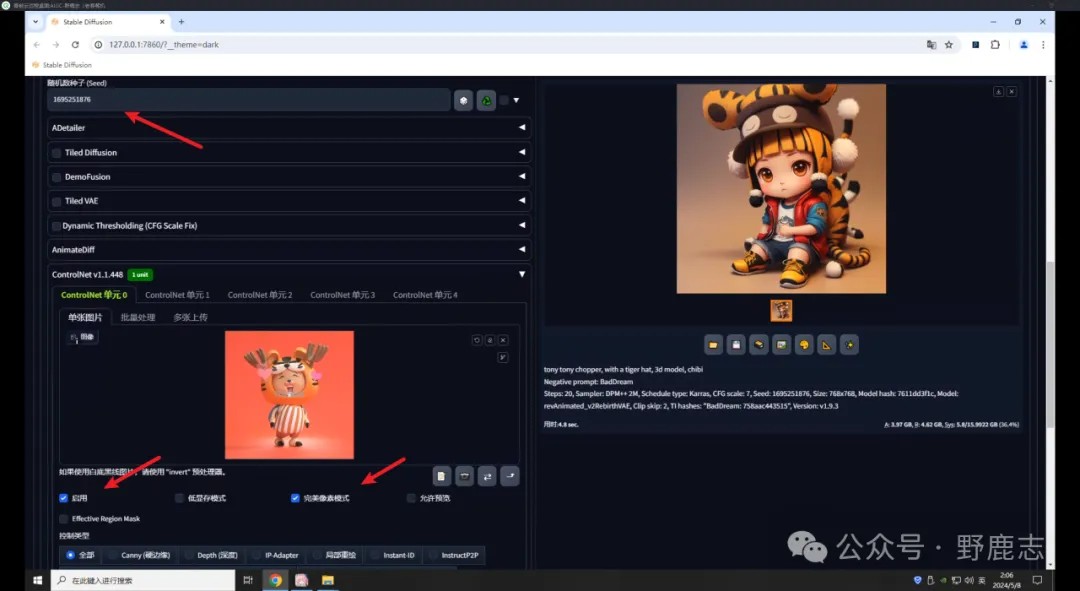
Task: Click the green recycle reuse-seed button
Action: (486, 101)
